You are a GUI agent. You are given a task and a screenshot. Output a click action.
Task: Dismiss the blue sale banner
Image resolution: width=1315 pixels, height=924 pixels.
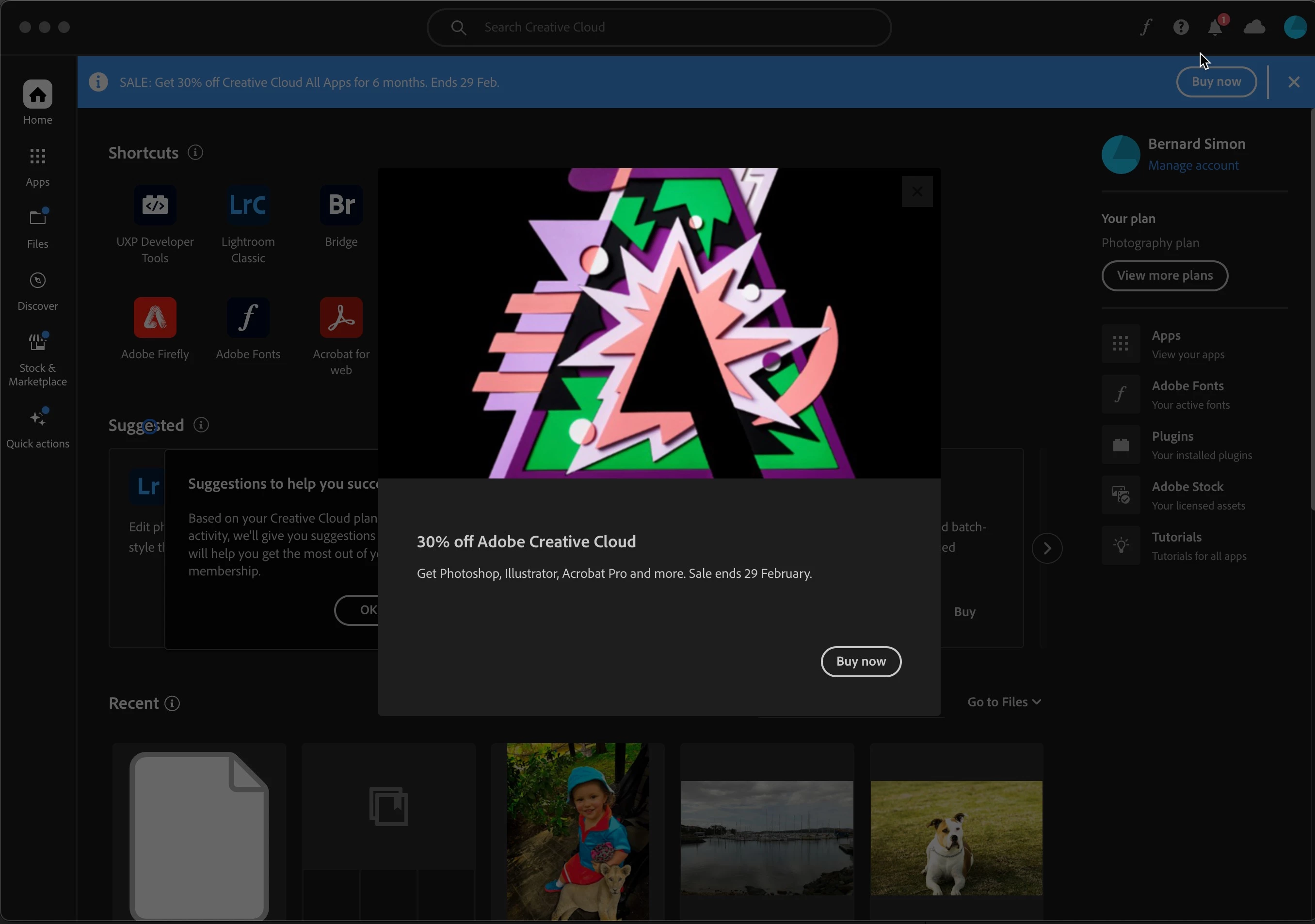pyautogui.click(x=1293, y=82)
